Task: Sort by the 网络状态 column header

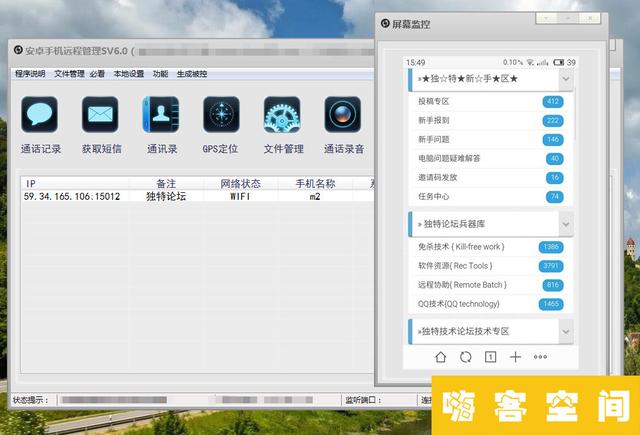Action: 240,184
